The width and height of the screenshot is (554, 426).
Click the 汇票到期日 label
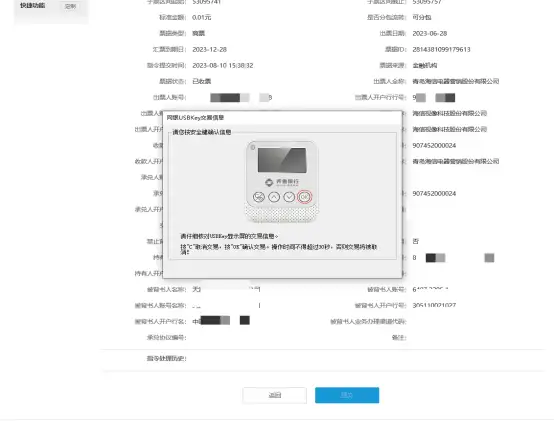(x=170, y=49)
